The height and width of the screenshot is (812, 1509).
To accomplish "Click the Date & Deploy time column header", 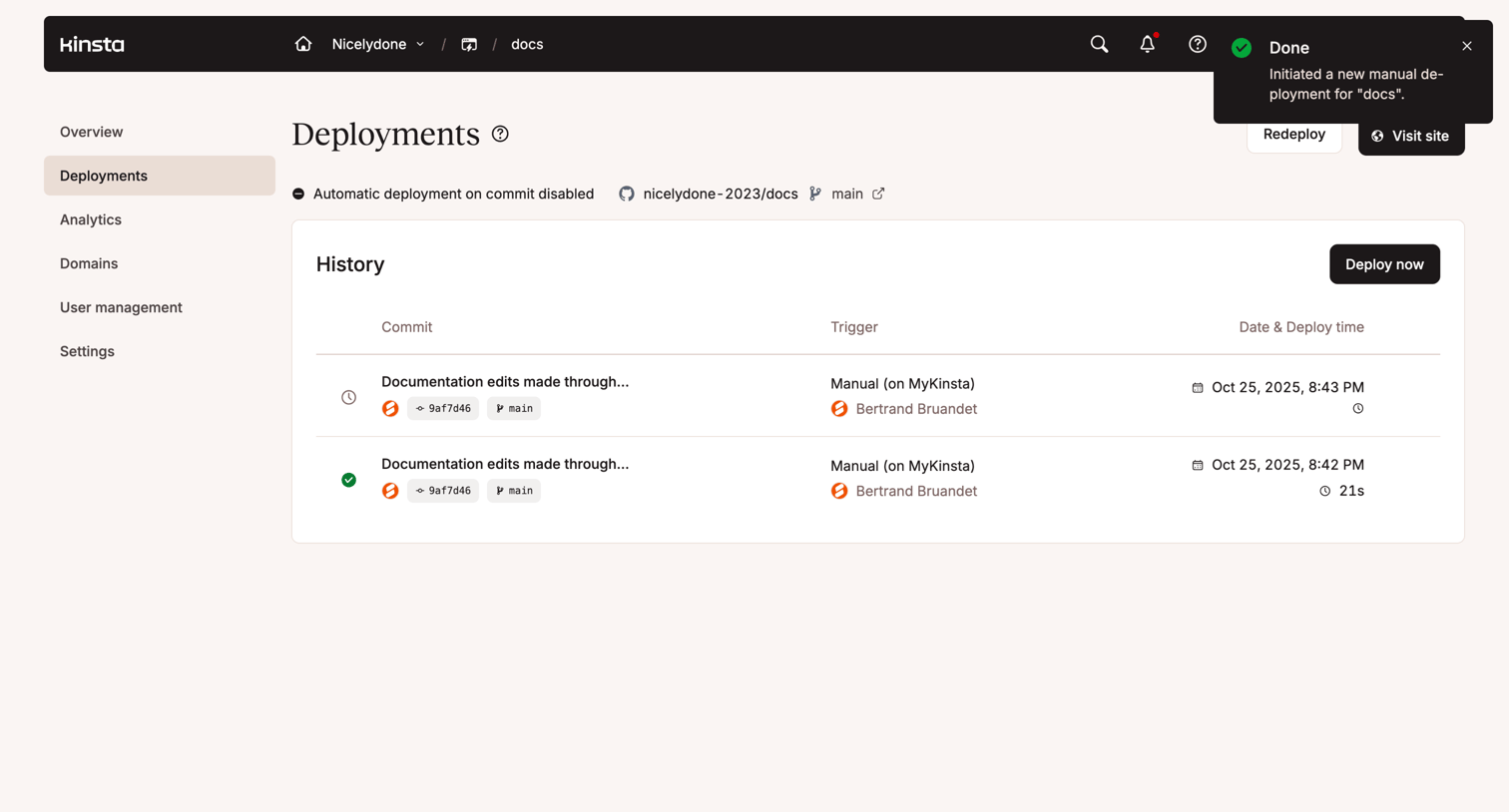I will pos(1301,327).
